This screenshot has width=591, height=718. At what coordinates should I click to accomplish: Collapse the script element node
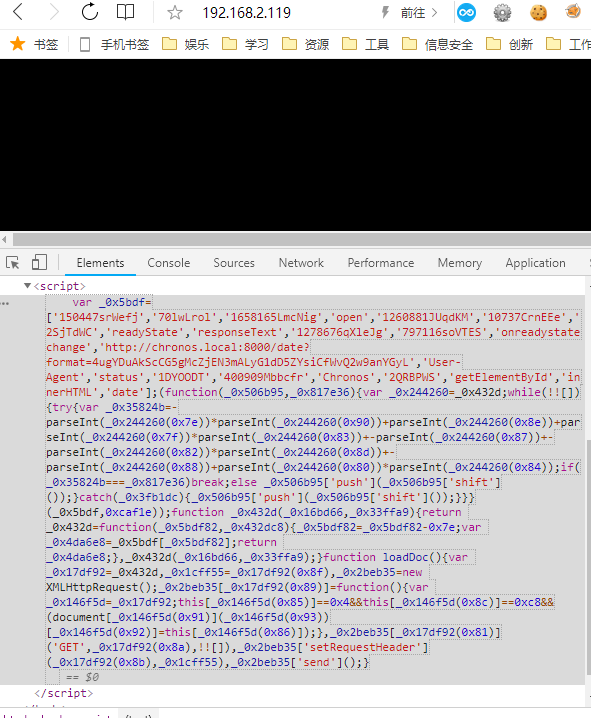click(x=27, y=286)
